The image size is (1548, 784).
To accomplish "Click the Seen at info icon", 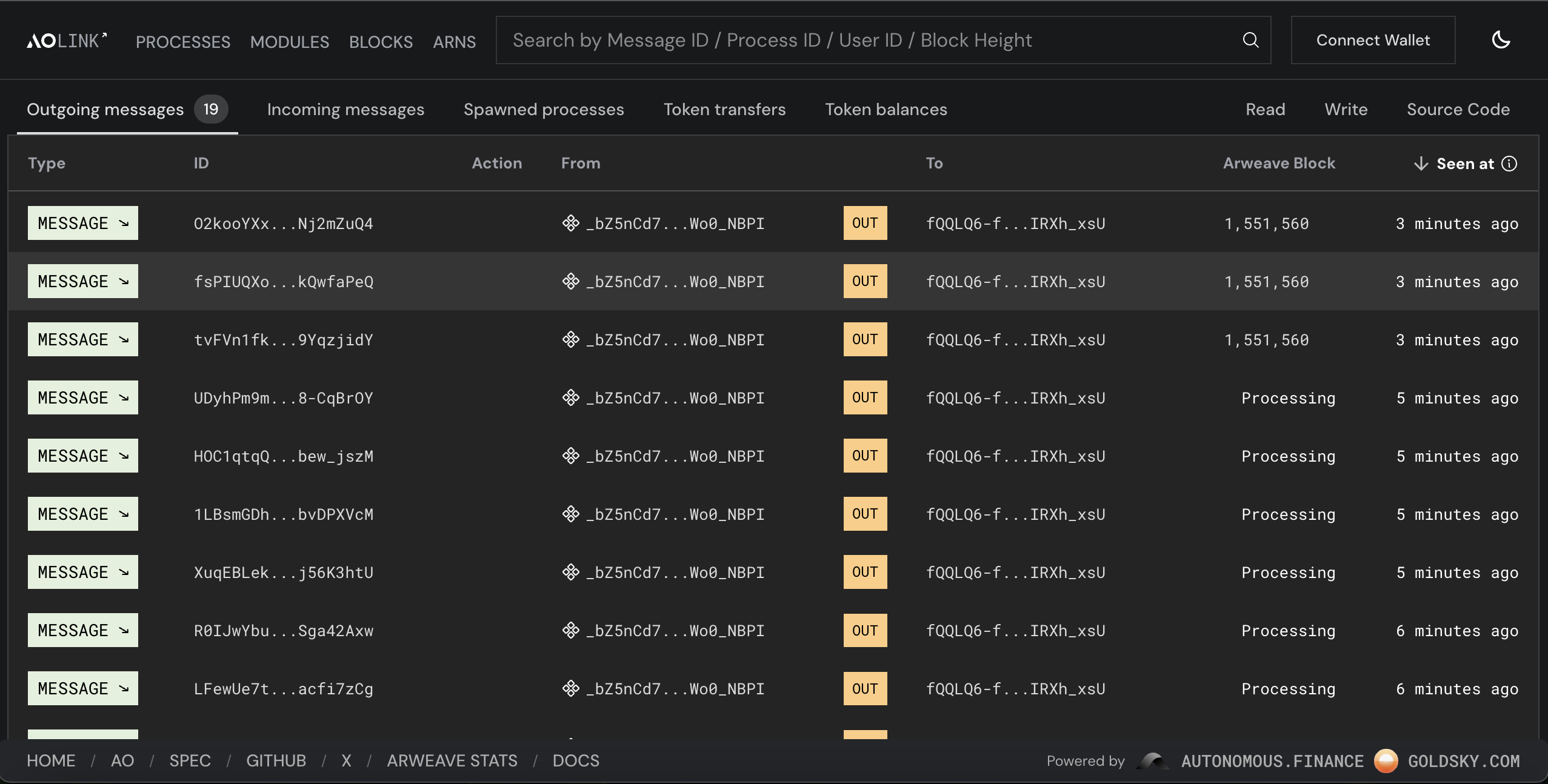I will point(1510,164).
